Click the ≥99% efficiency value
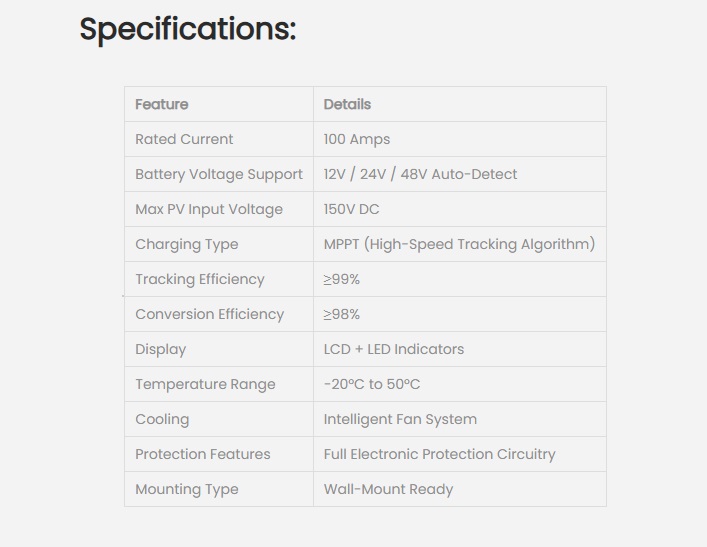This screenshot has height=547, width=707. tap(342, 279)
